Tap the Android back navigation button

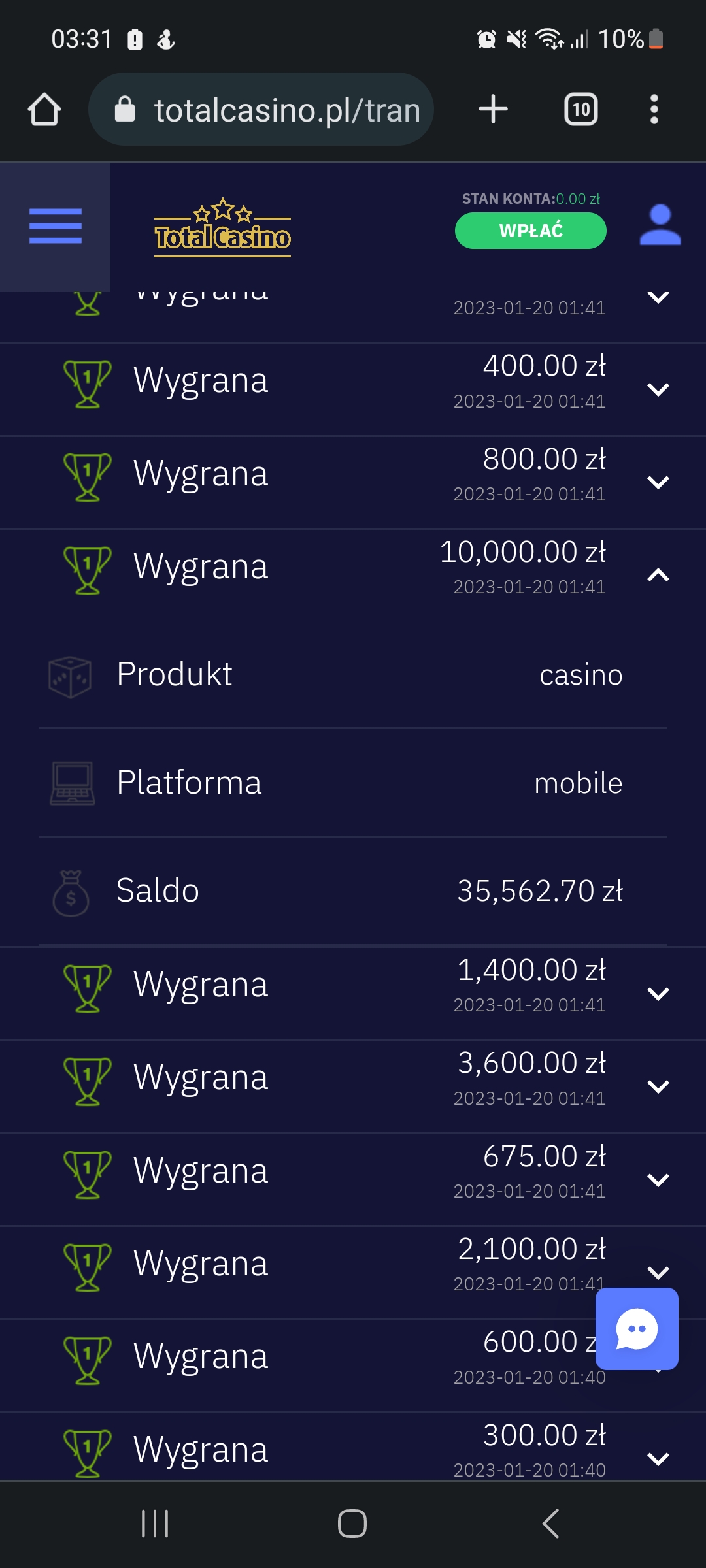[550, 1524]
